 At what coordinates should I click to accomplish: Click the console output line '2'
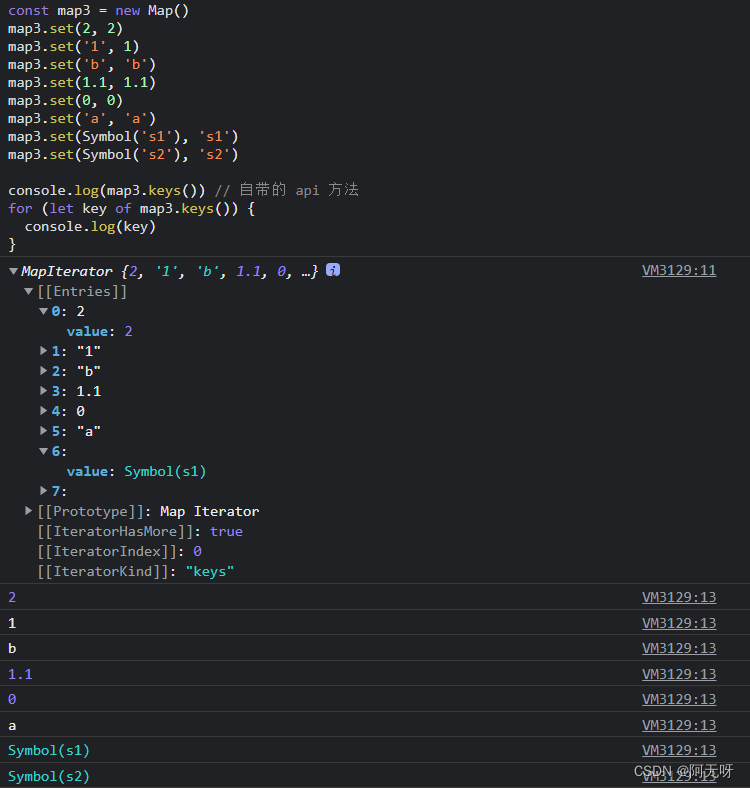pos(12,597)
